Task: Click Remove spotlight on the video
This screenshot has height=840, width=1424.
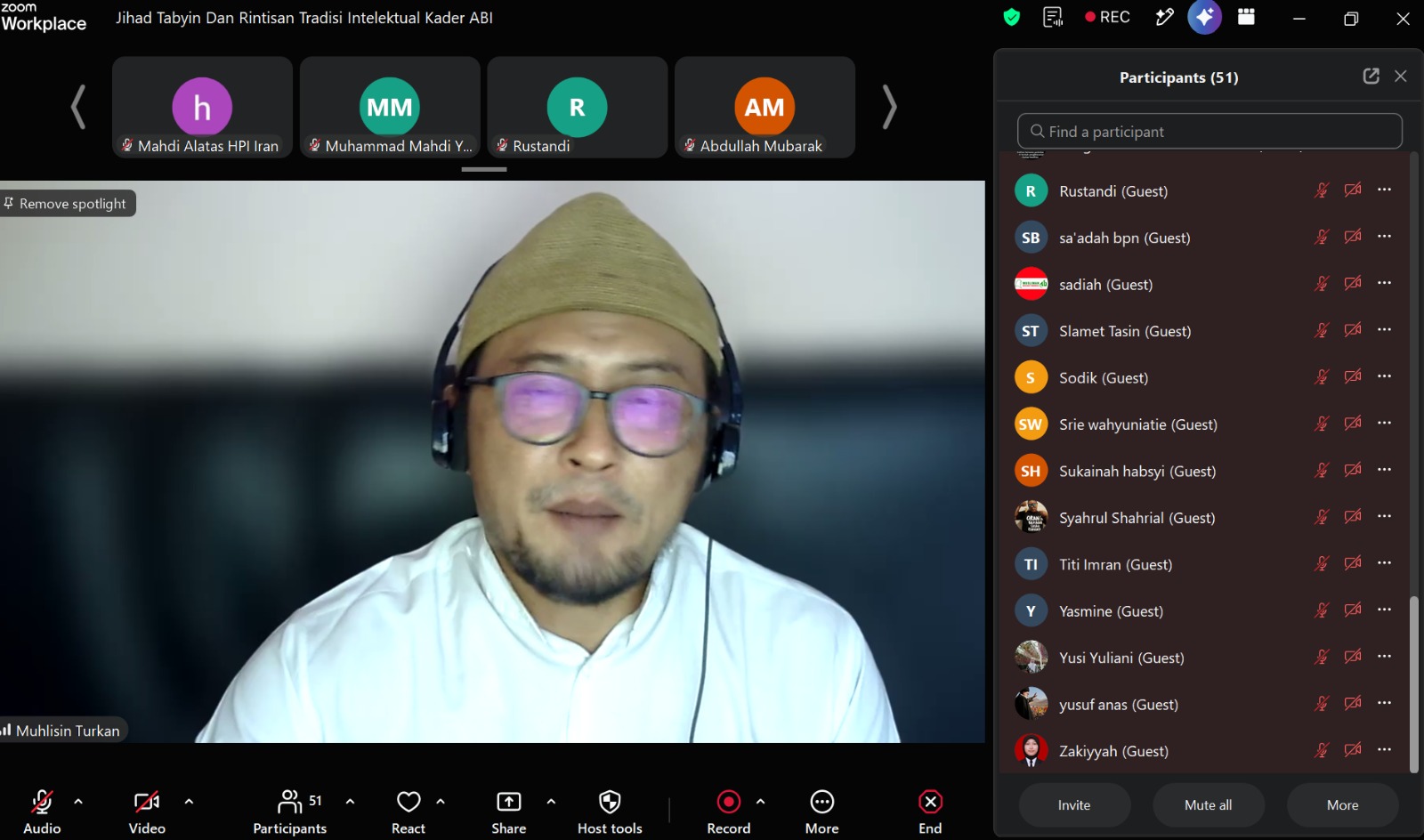Action: [x=68, y=204]
